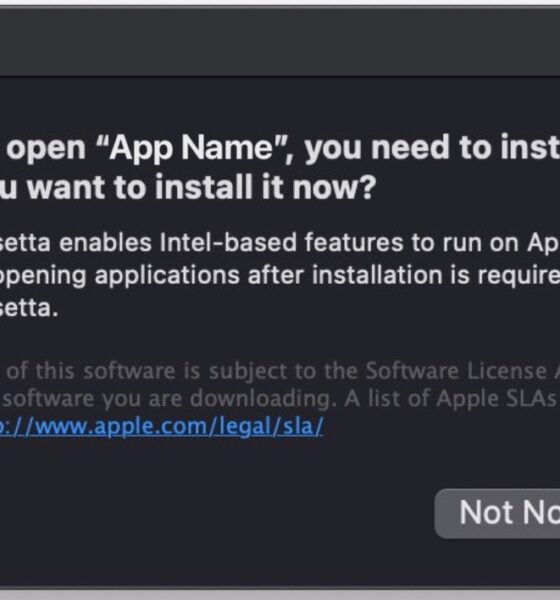Click the dark title bar above the dialog

point(280,42)
